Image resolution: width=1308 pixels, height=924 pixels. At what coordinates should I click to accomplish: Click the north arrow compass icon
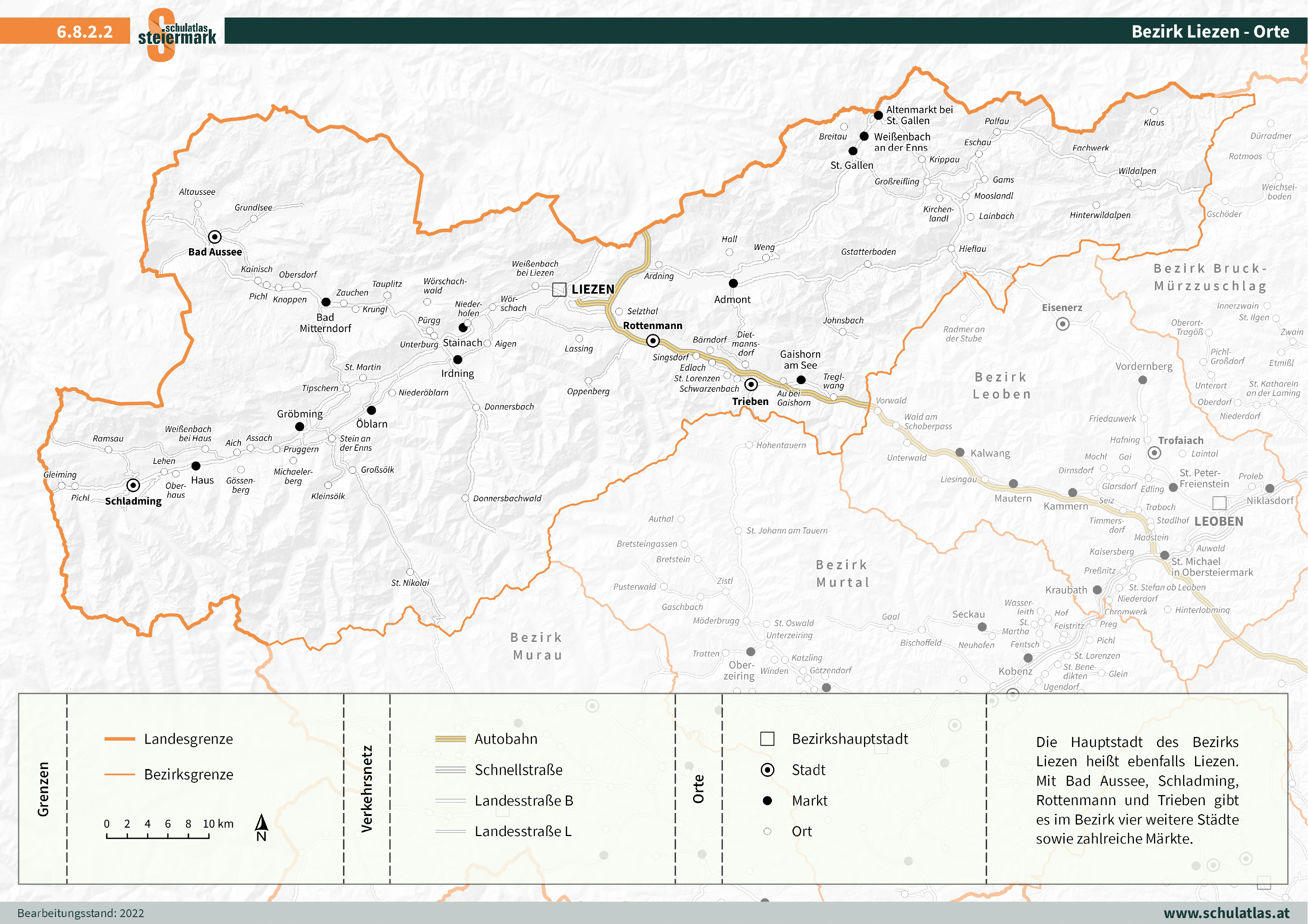(261, 827)
